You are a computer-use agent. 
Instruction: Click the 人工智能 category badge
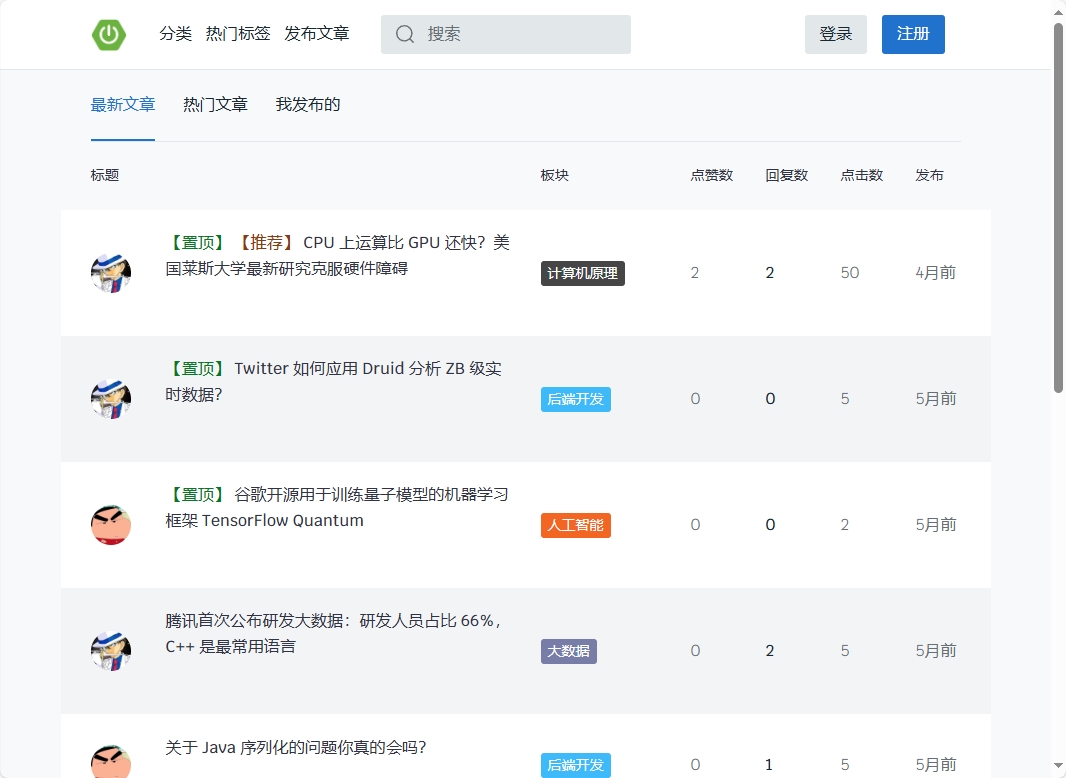pyautogui.click(x=575, y=525)
